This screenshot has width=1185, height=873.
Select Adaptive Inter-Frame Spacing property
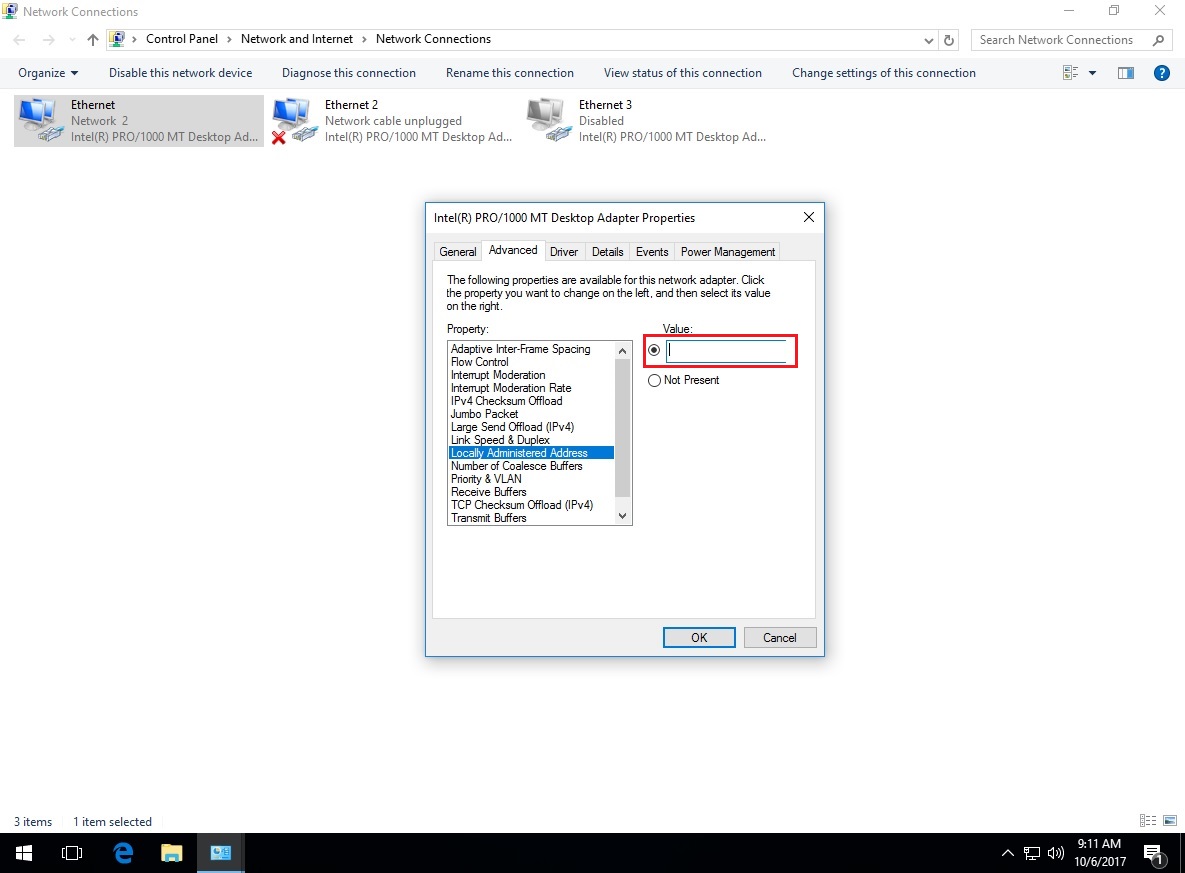[531, 349]
